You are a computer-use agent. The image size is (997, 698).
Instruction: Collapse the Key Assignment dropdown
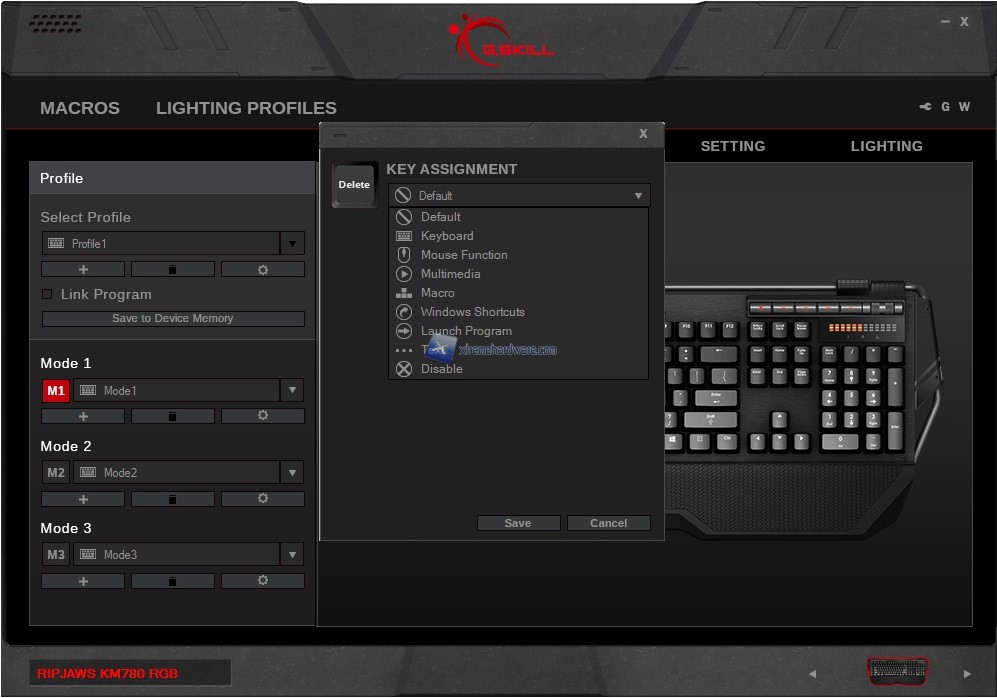(x=638, y=196)
